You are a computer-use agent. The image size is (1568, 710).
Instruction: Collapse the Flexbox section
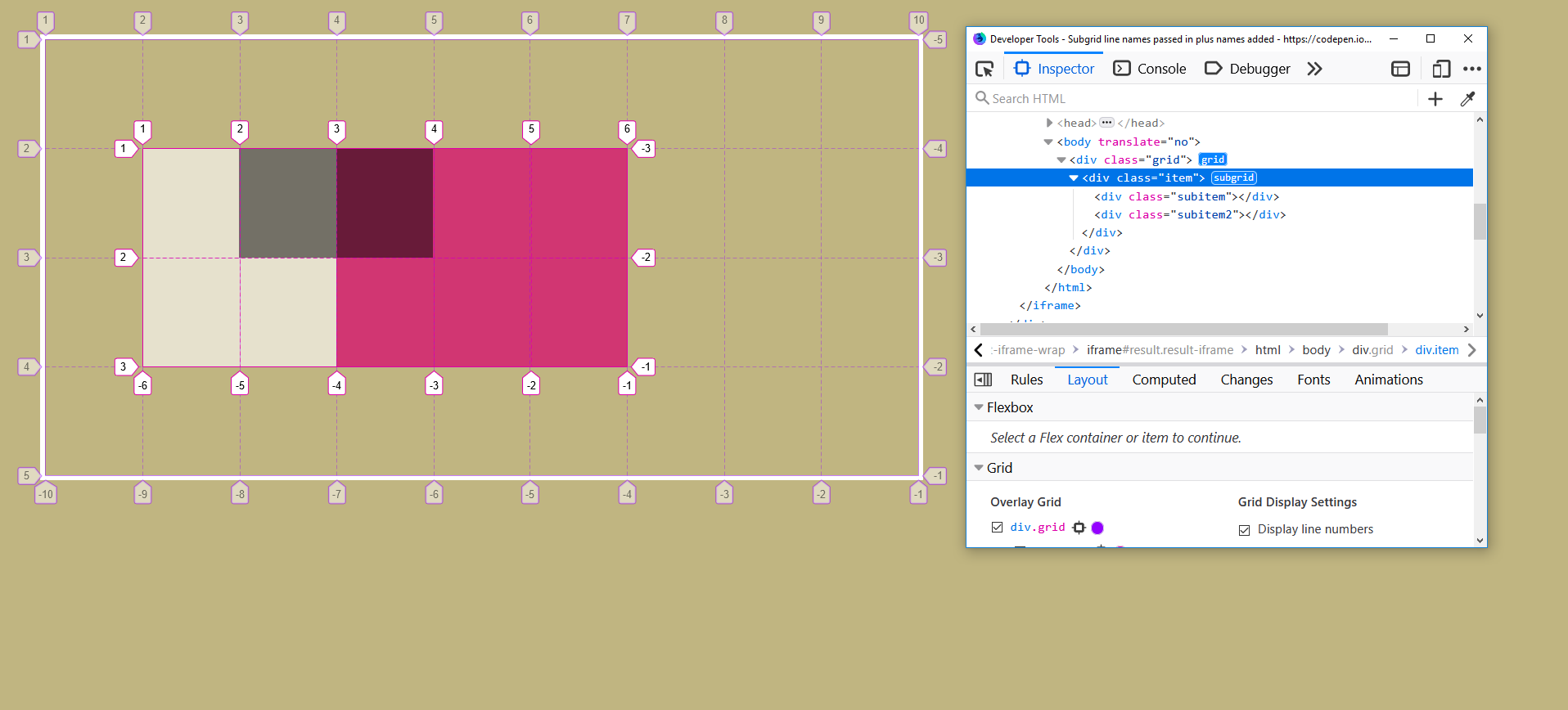[x=979, y=407]
